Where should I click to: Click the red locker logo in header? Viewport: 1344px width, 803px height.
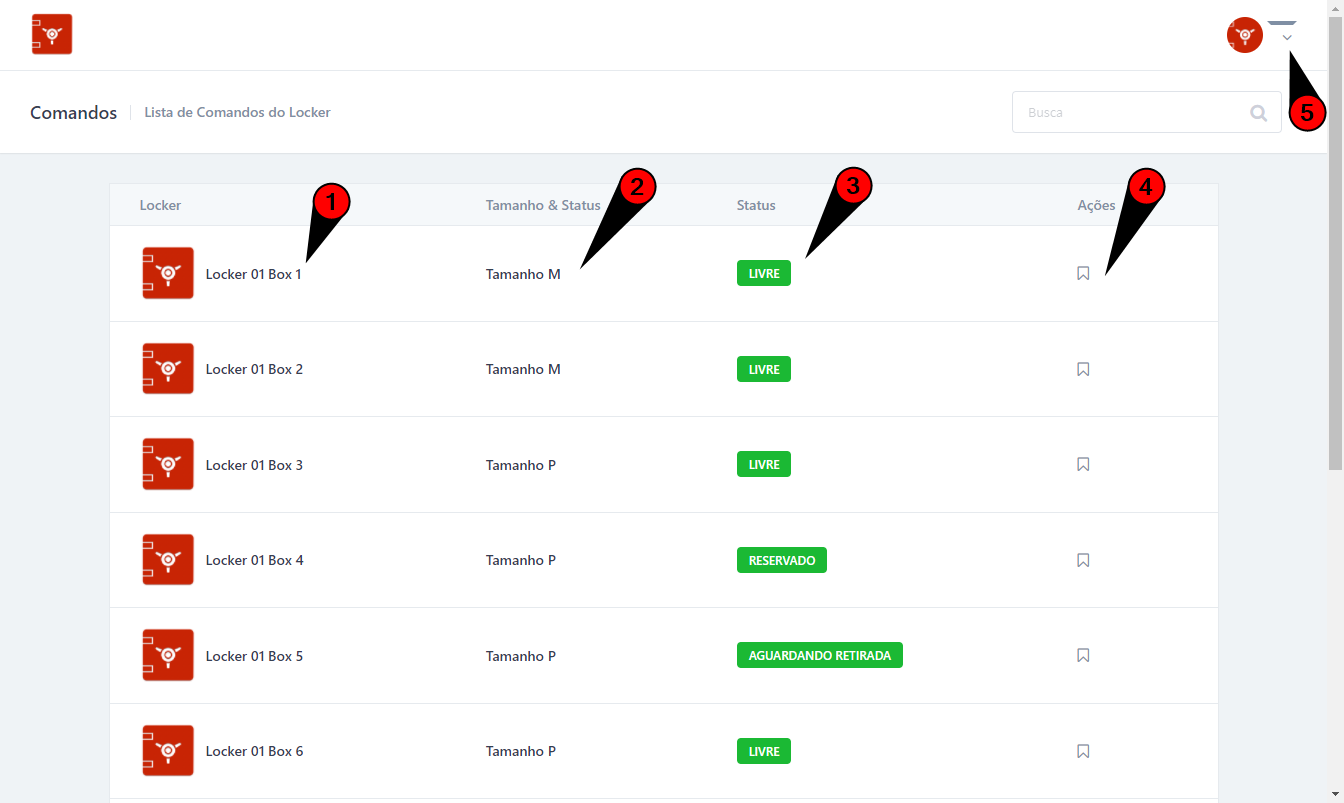click(x=52, y=34)
